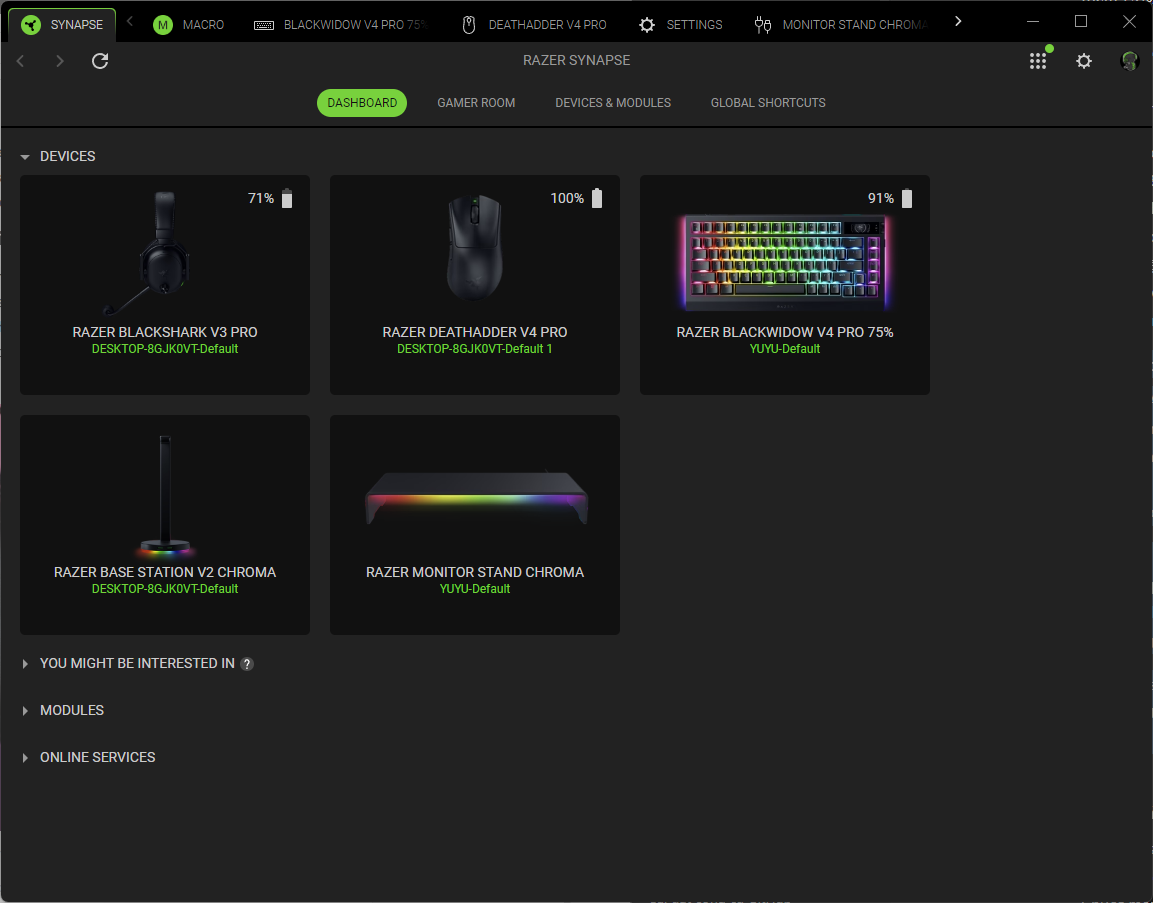Viewport: 1153px width, 903px height.
Task: Open the BlackWidow V4 Pro 75% keyboard image
Action: pos(785,262)
